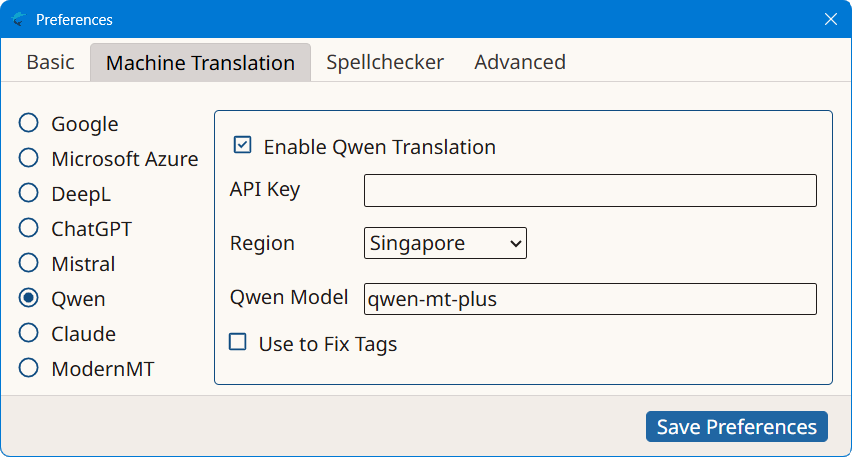Viewport: 852px width, 457px height.
Task: Switch to the Basic tab
Action: coord(50,62)
